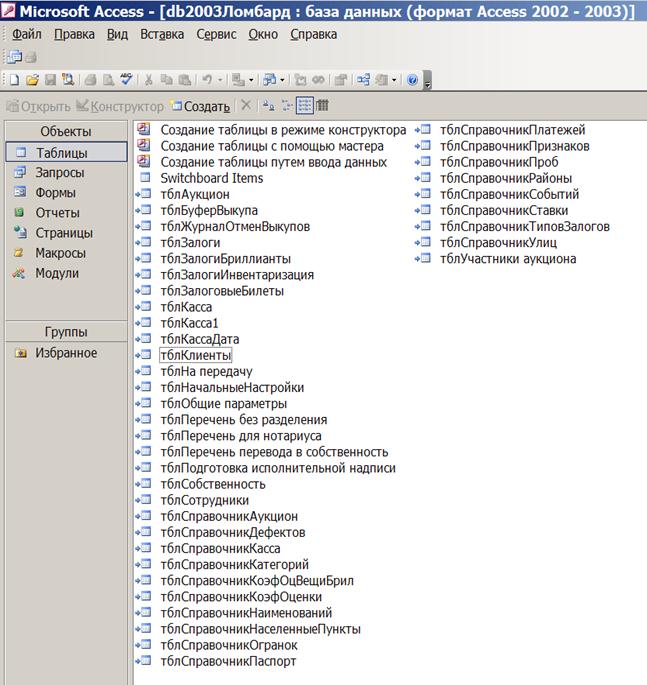Click the Analyze toolbar icon
Viewport: 647px width, 685px height.
coord(270,80)
